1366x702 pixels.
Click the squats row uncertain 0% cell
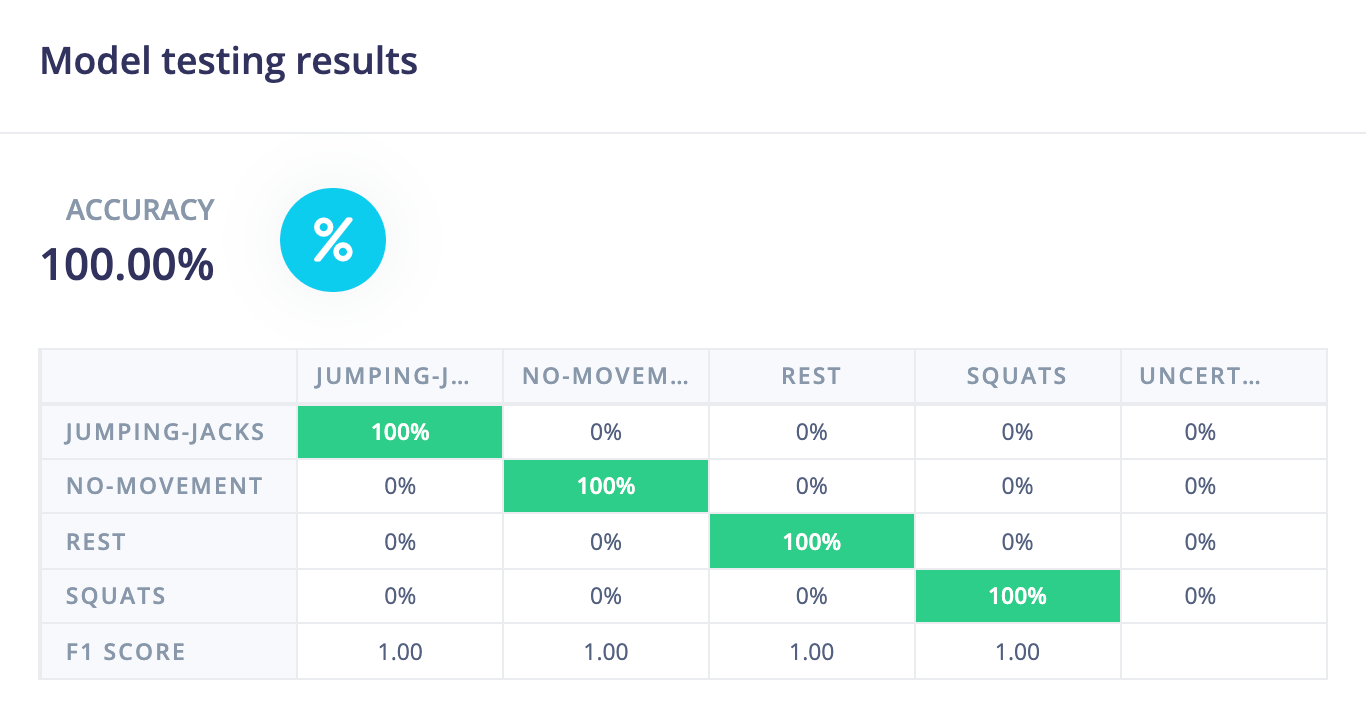tap(1200, 596)
